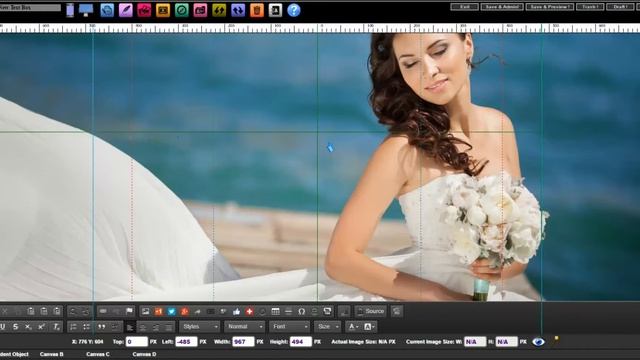640x360 pixels.
Task: Click the Left position input field
Action: click(x=186, y=342)
